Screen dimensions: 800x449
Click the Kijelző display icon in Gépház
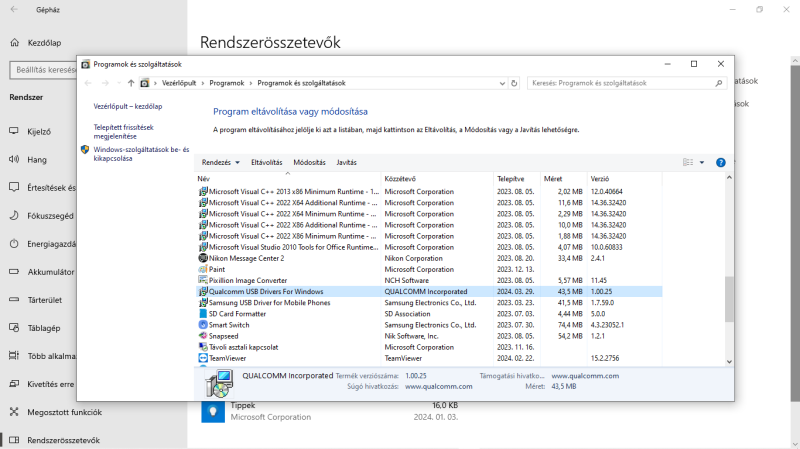pyautogui.click(x=14, y=131)
